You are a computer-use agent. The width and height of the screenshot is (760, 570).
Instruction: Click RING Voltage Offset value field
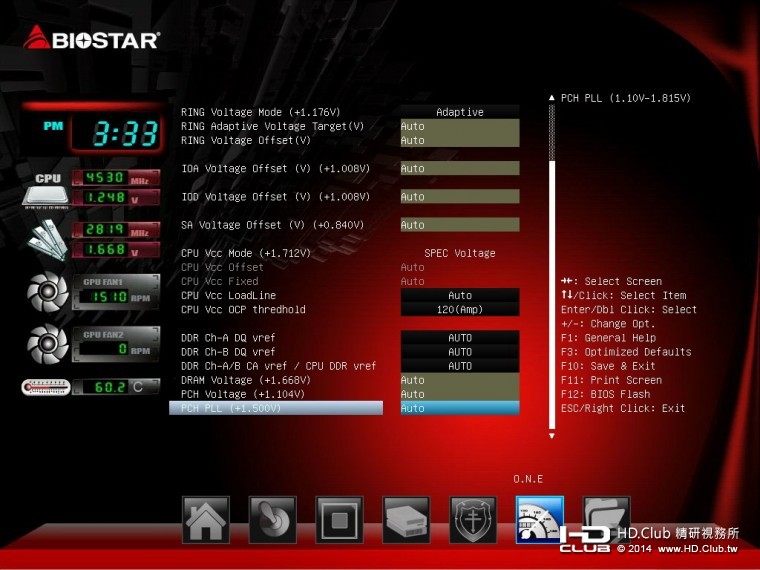pos(459,140)
